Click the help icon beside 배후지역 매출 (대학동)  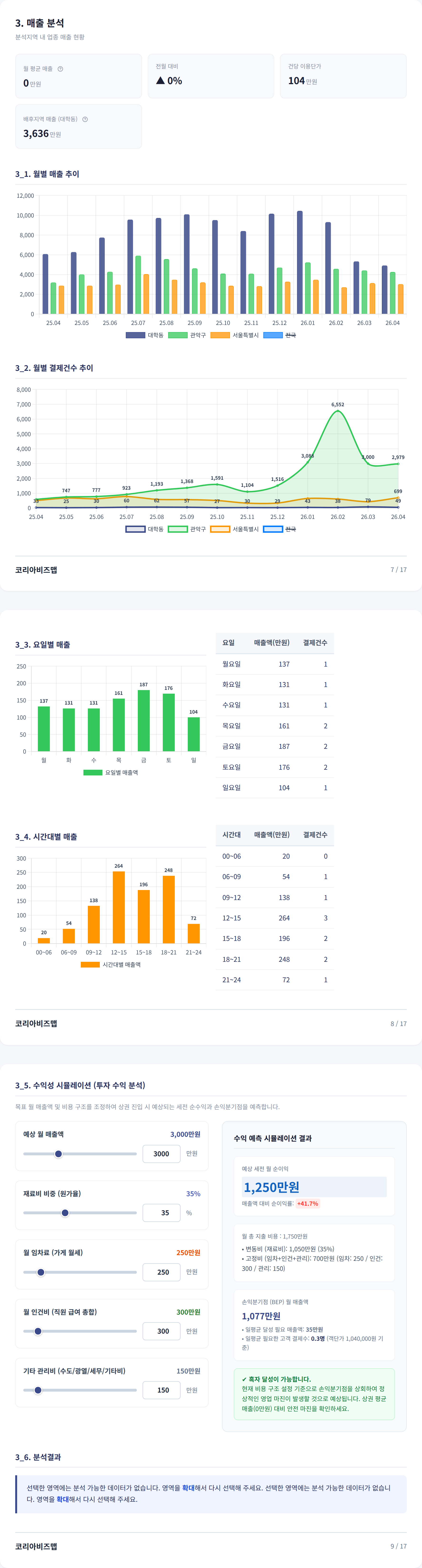click(85, 119)
